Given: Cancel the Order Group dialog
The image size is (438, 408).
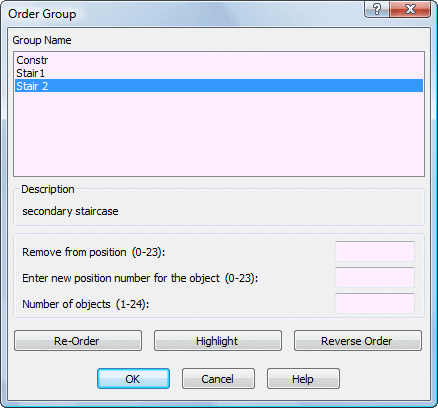Looking at the screenshot, I should coord(218,379).
